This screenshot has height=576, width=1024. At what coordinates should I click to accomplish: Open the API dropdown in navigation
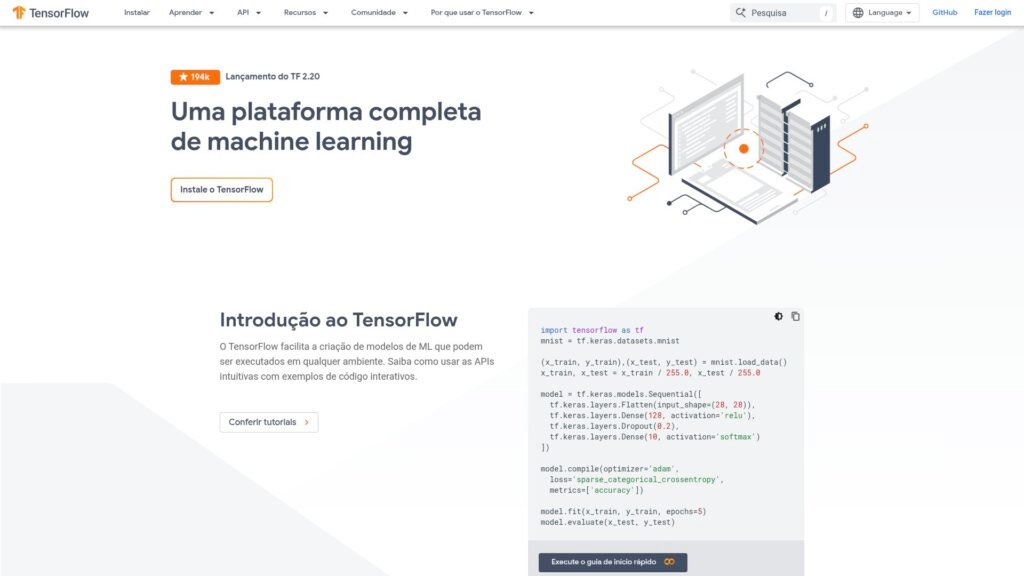pyautogui.click(x=249, y=13)
